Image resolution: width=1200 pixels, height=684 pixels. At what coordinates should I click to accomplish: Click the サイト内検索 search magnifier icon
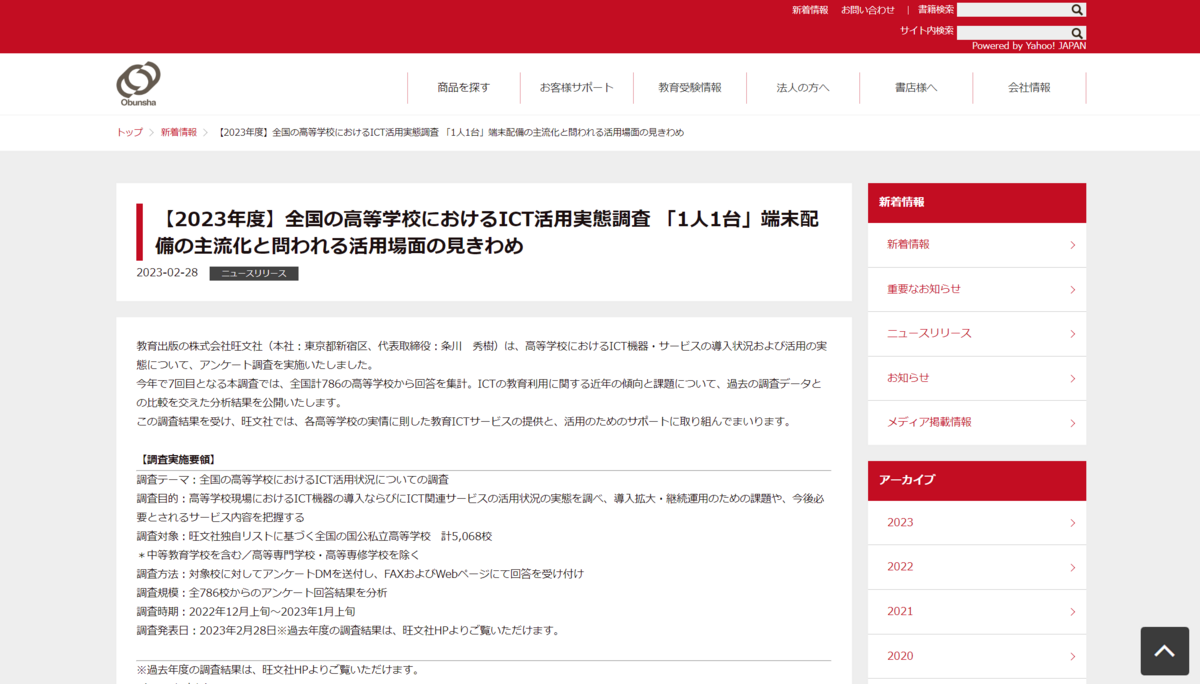pyautogui.click(x=1077, y=33)
